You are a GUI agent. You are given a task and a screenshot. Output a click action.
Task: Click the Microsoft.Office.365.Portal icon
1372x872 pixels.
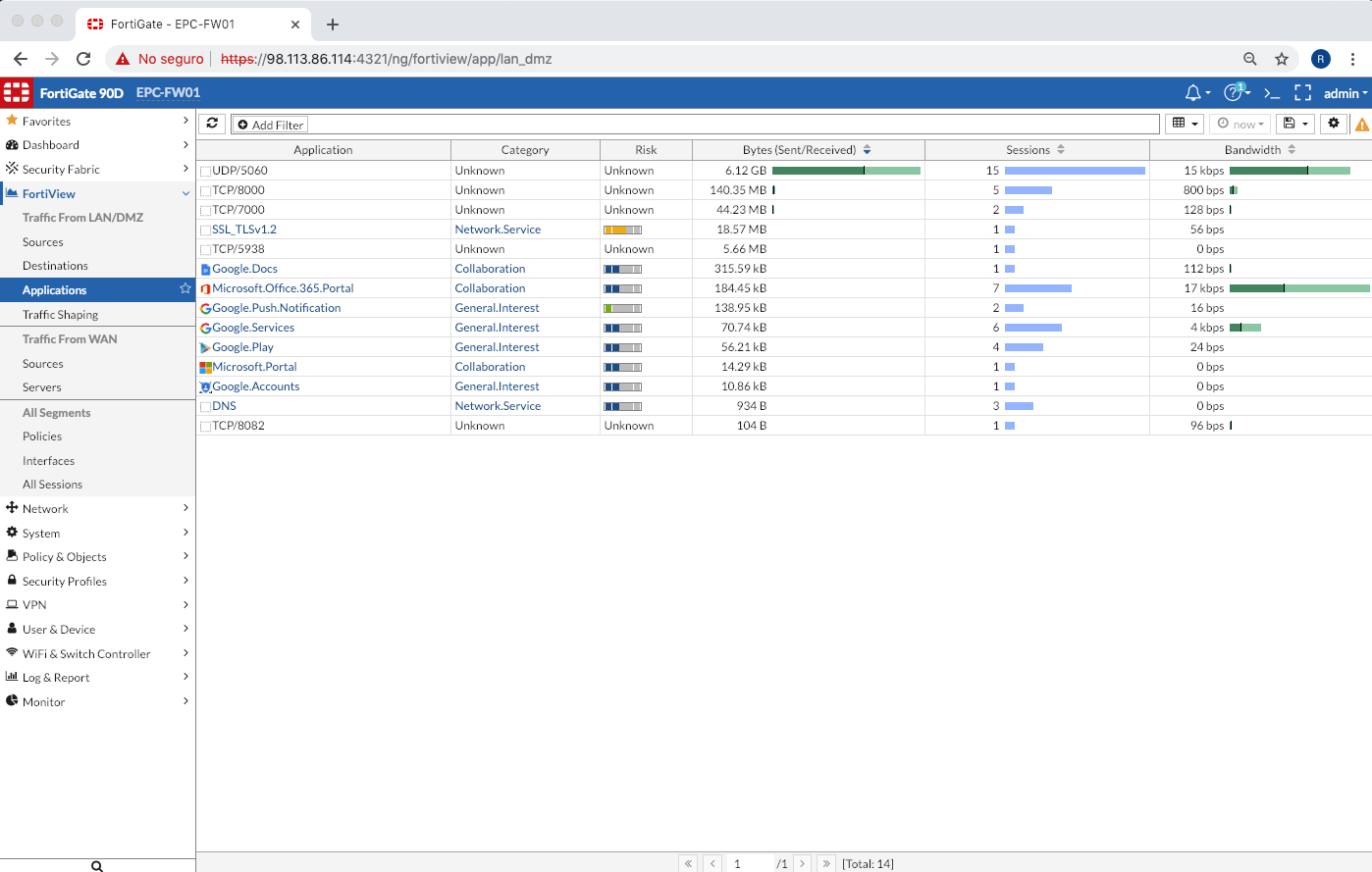point(205,288)
